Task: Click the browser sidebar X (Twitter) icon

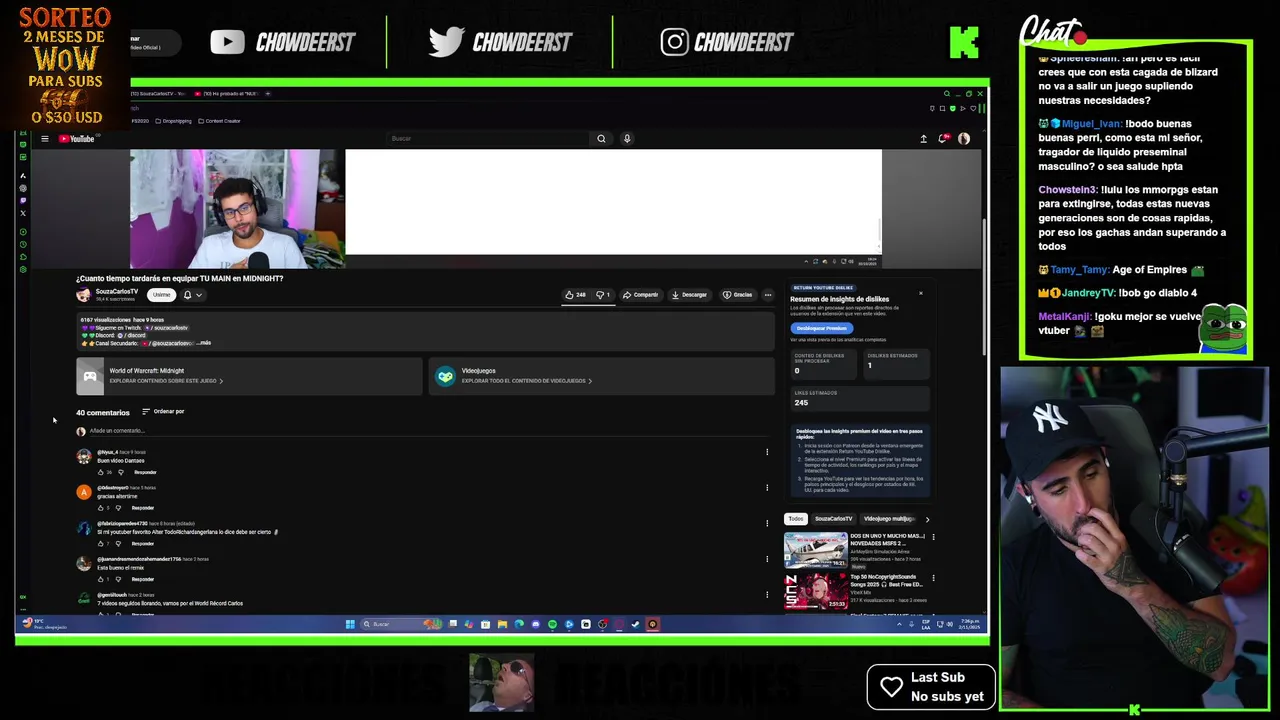Action: (x=23, y=213)
